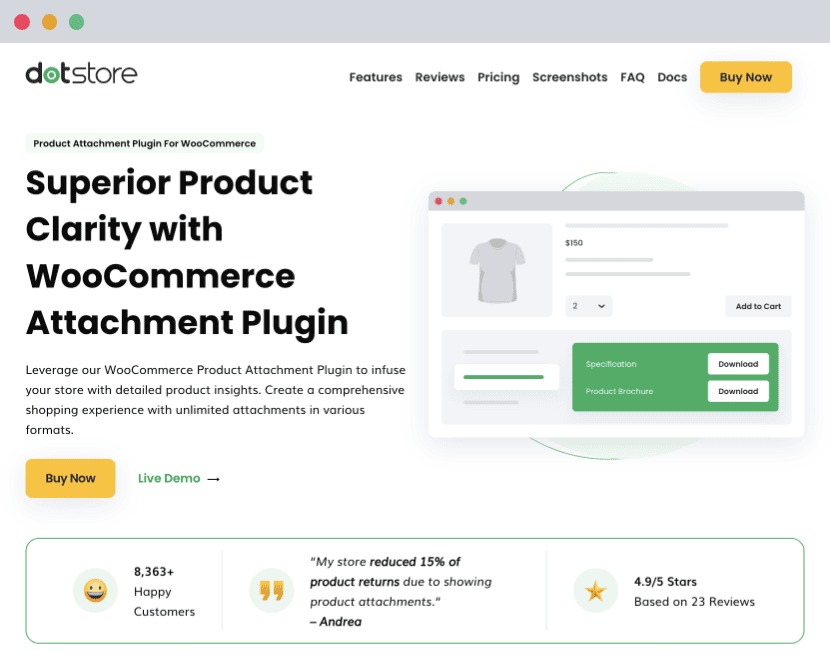Click the yellow quotation marks icon
The height and width of the screenshot is (665, 830).
click(x=271, y=591)
